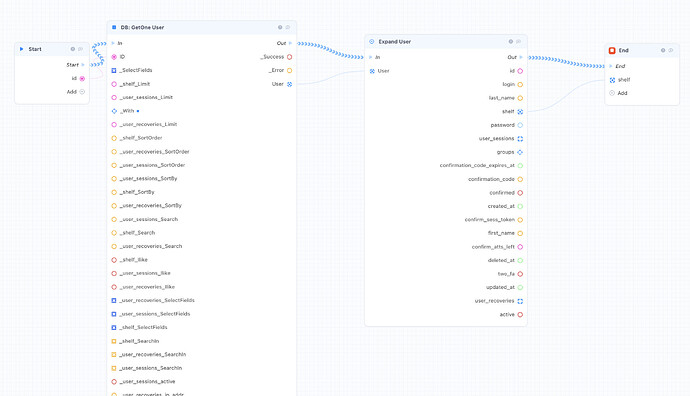Select the _user_recoveries_ilike input port
Screen dimensions: 690x396
pos(114,287)
